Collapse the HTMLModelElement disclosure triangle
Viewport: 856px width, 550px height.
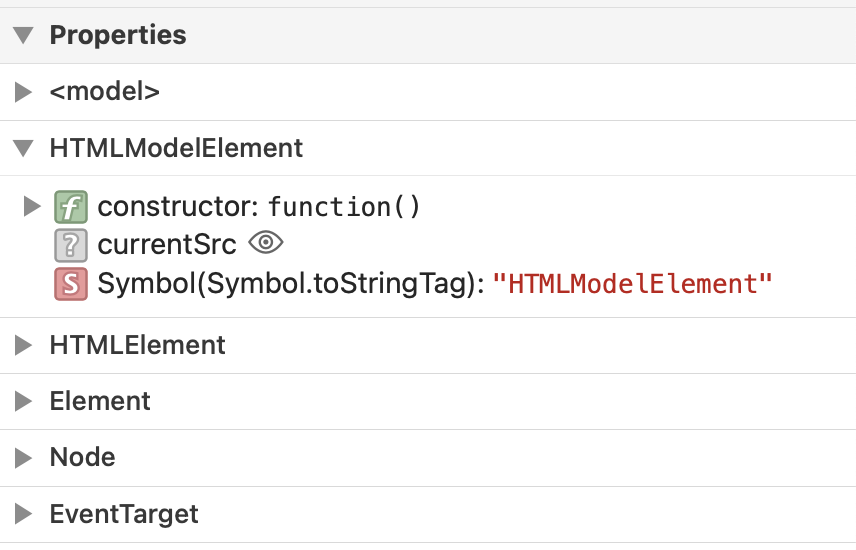[x=24, y=149]
